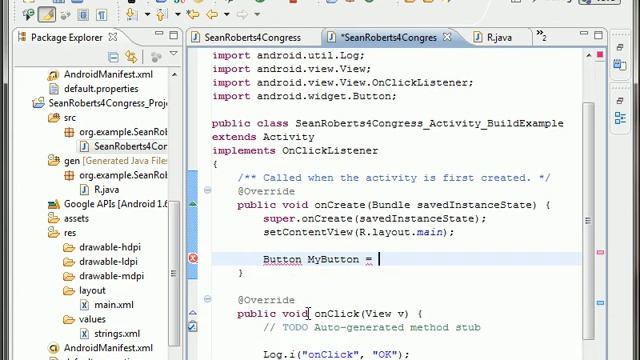Viewport: 640px width, 360px height.
Task: Close the Package Explorer view
Action: pos(113,37)
